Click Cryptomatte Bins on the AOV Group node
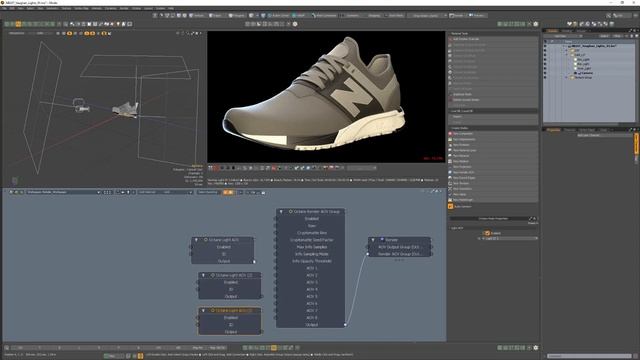640x360 pixels. (x=312, y=233)
